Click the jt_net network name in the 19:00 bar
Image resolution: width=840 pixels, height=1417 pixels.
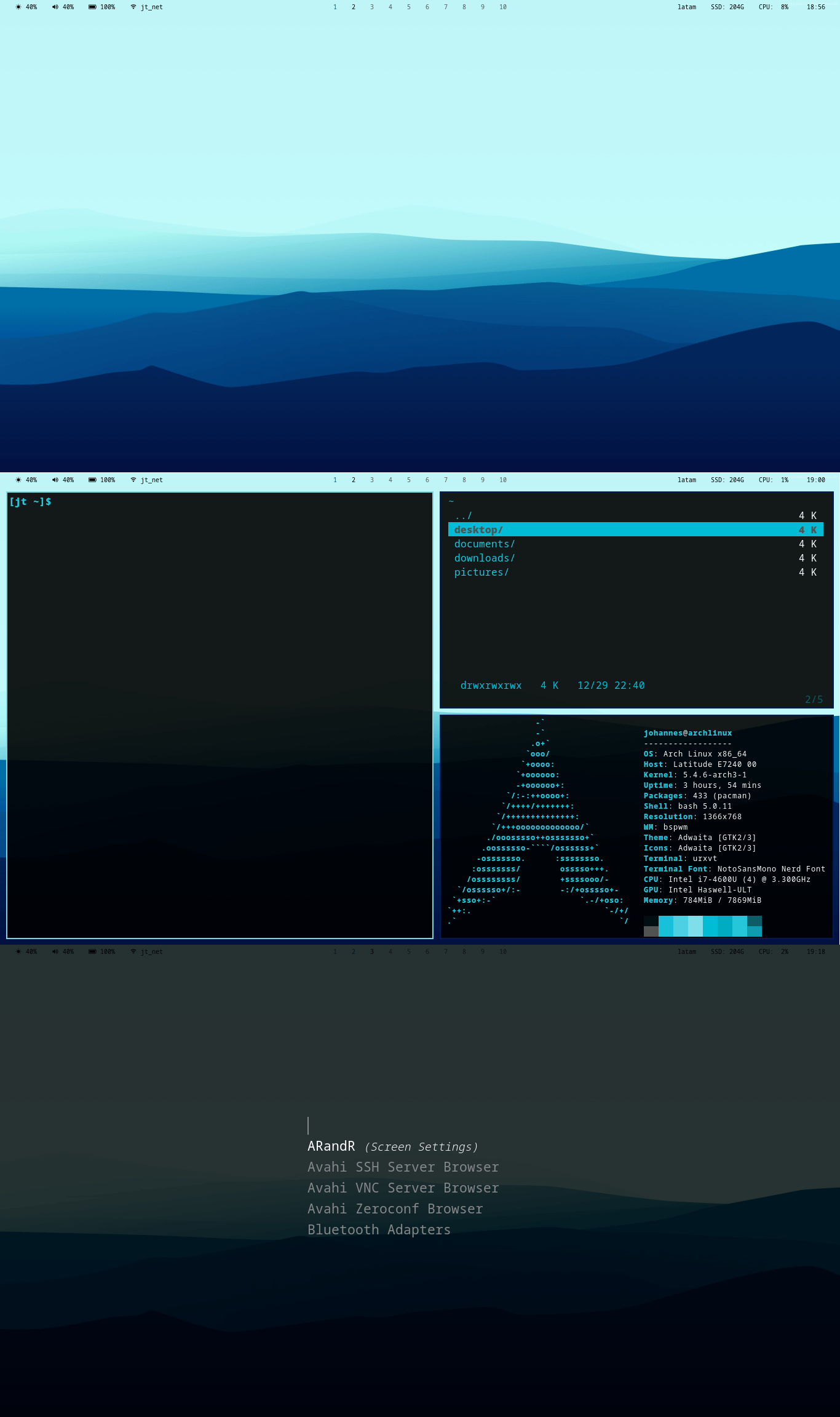(152, 480)
